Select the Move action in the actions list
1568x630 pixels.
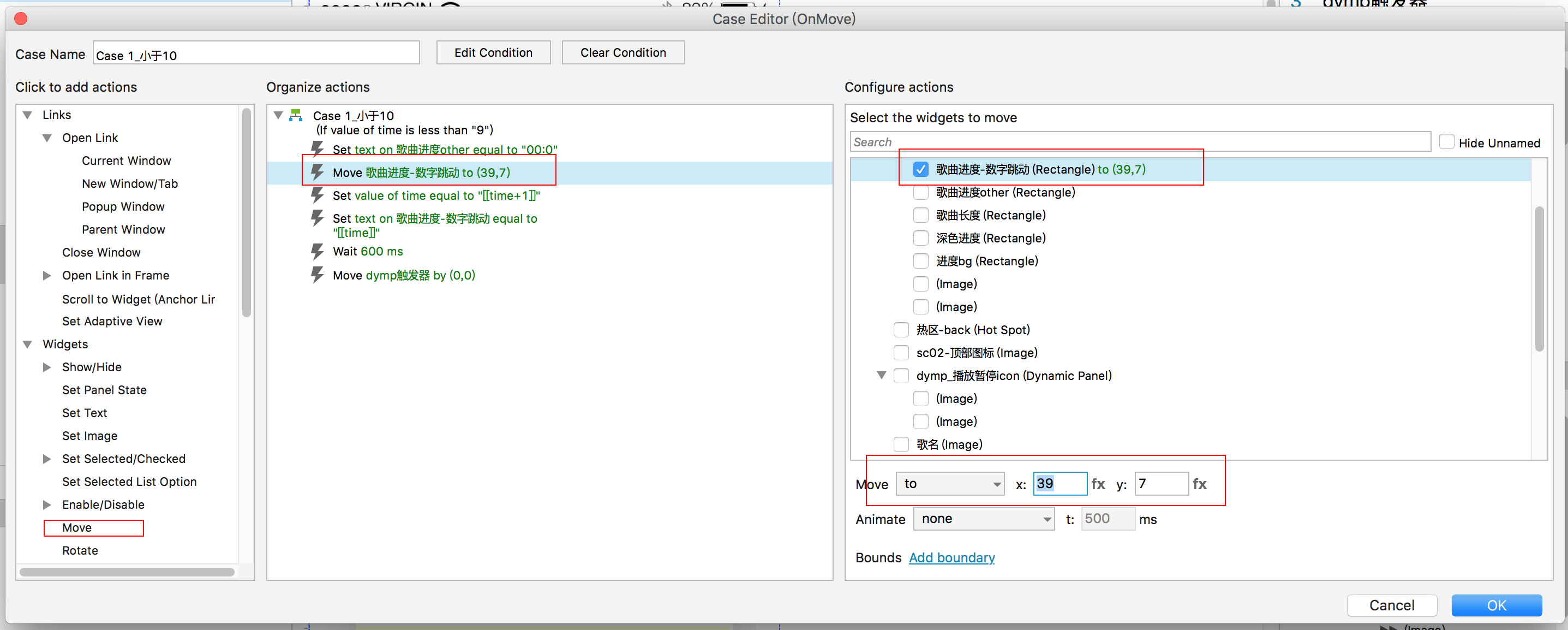click(x=77, y=528)
